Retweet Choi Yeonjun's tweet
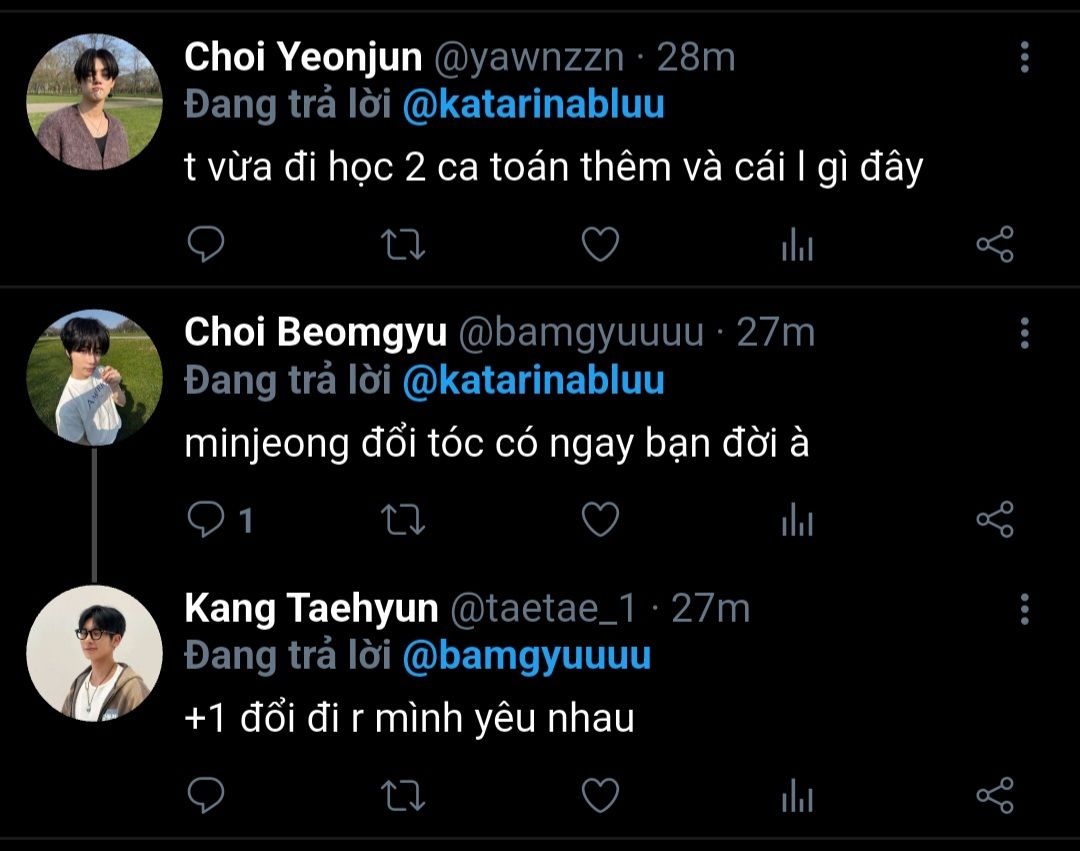This screenshot has width=1080, height=851. [404, 244]
